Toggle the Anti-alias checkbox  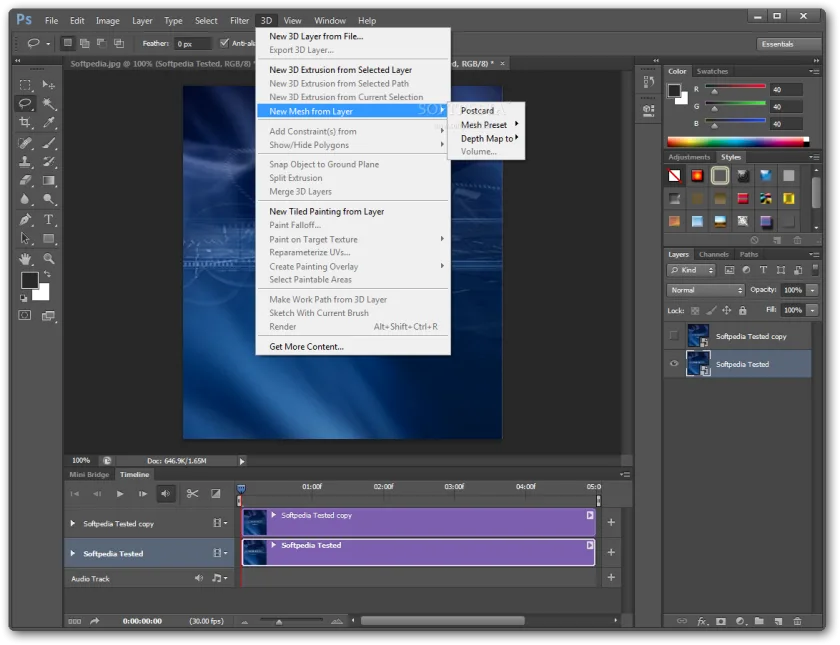tap(224, 43)
